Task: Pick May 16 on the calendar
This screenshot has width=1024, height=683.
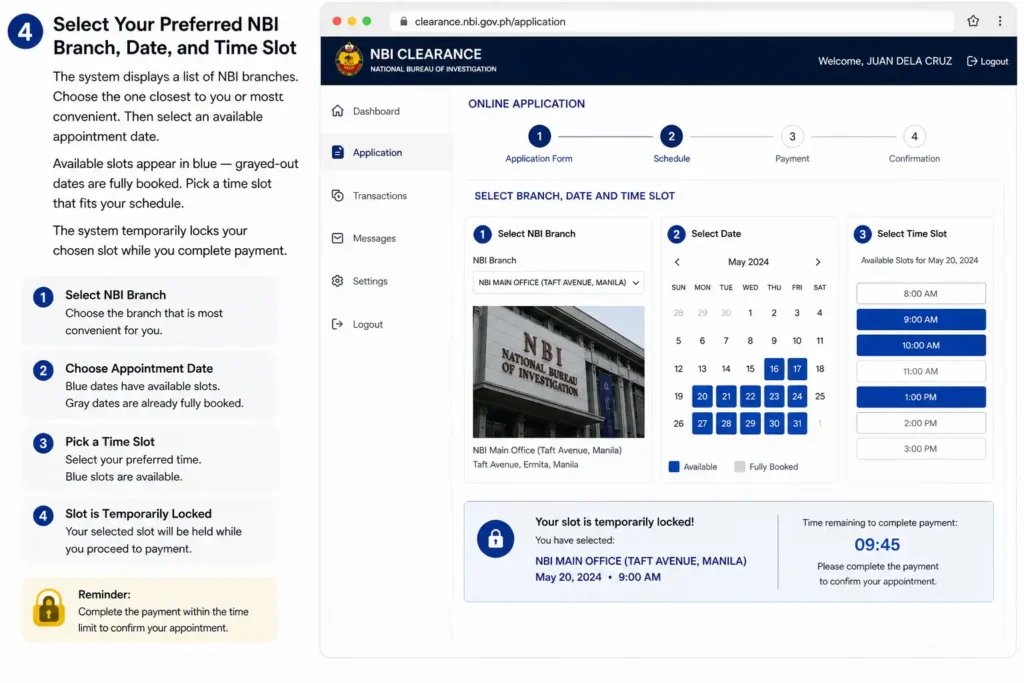Action: pyautogui.click(x=774, y=369)
